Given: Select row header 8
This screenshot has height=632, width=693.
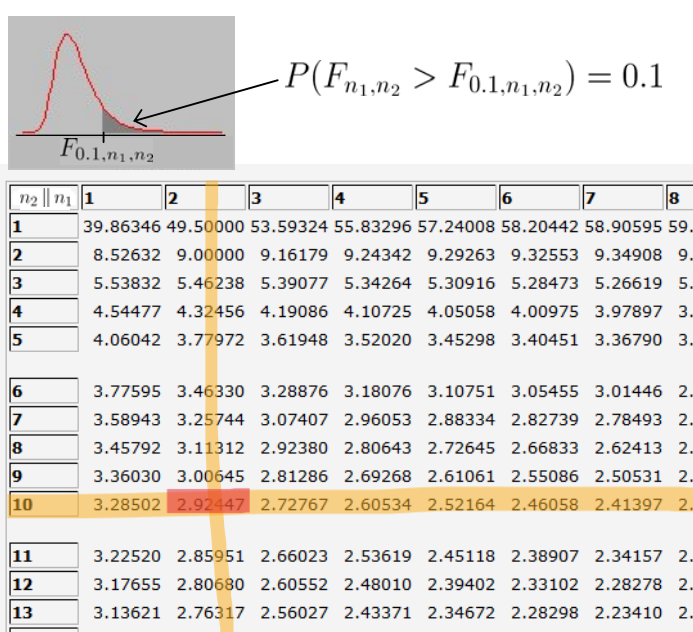Looking at the screenshot, I should point(43,449).
